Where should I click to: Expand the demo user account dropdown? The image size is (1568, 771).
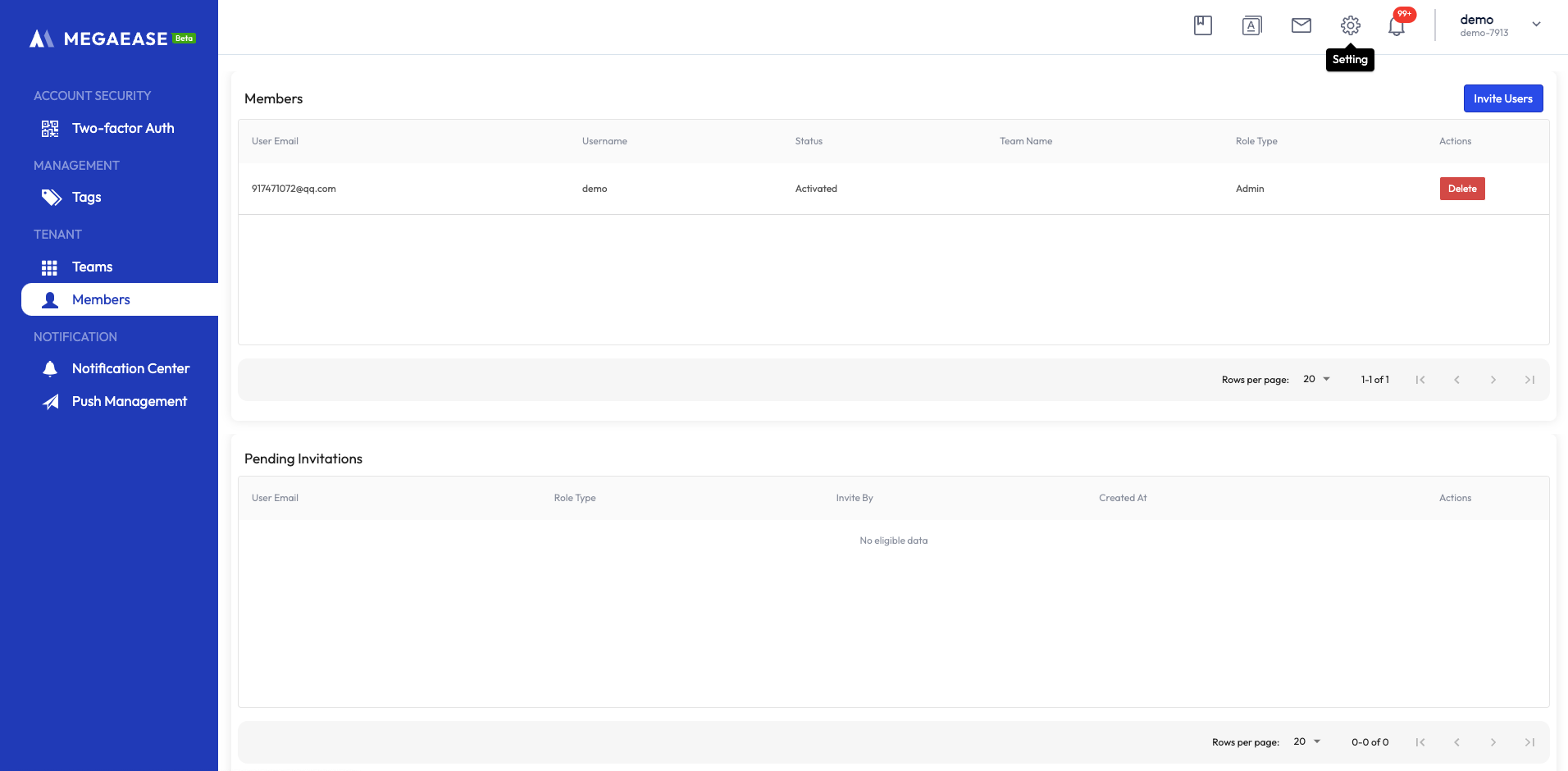click(x=1536, y=25)
